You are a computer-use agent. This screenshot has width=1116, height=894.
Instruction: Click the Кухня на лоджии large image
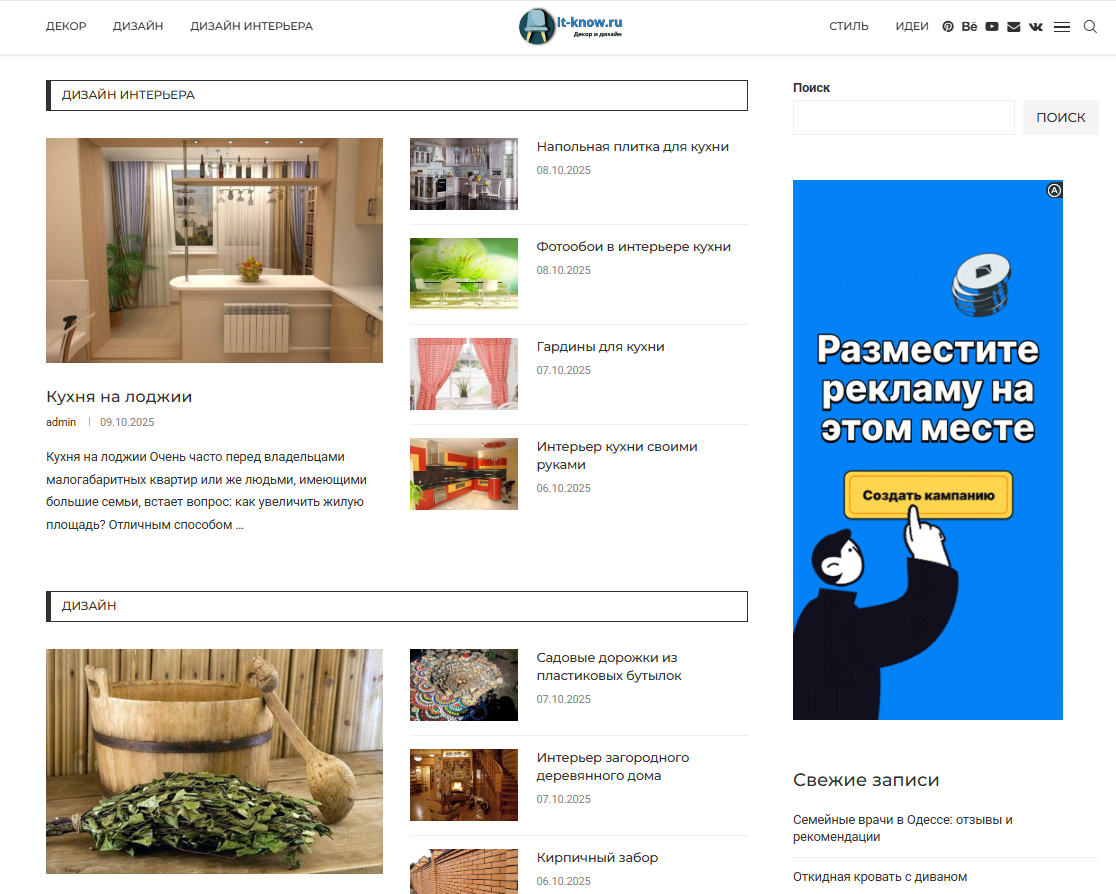214,251
